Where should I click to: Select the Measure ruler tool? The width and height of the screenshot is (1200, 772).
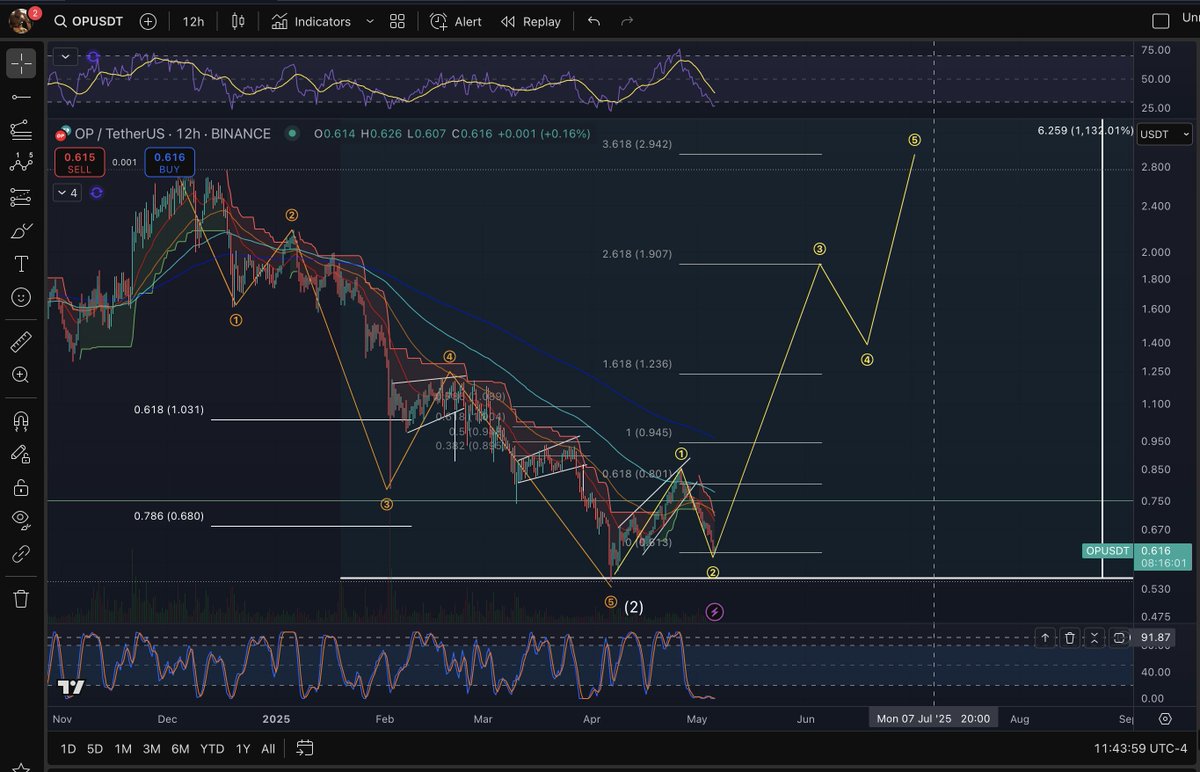[21, 341]
